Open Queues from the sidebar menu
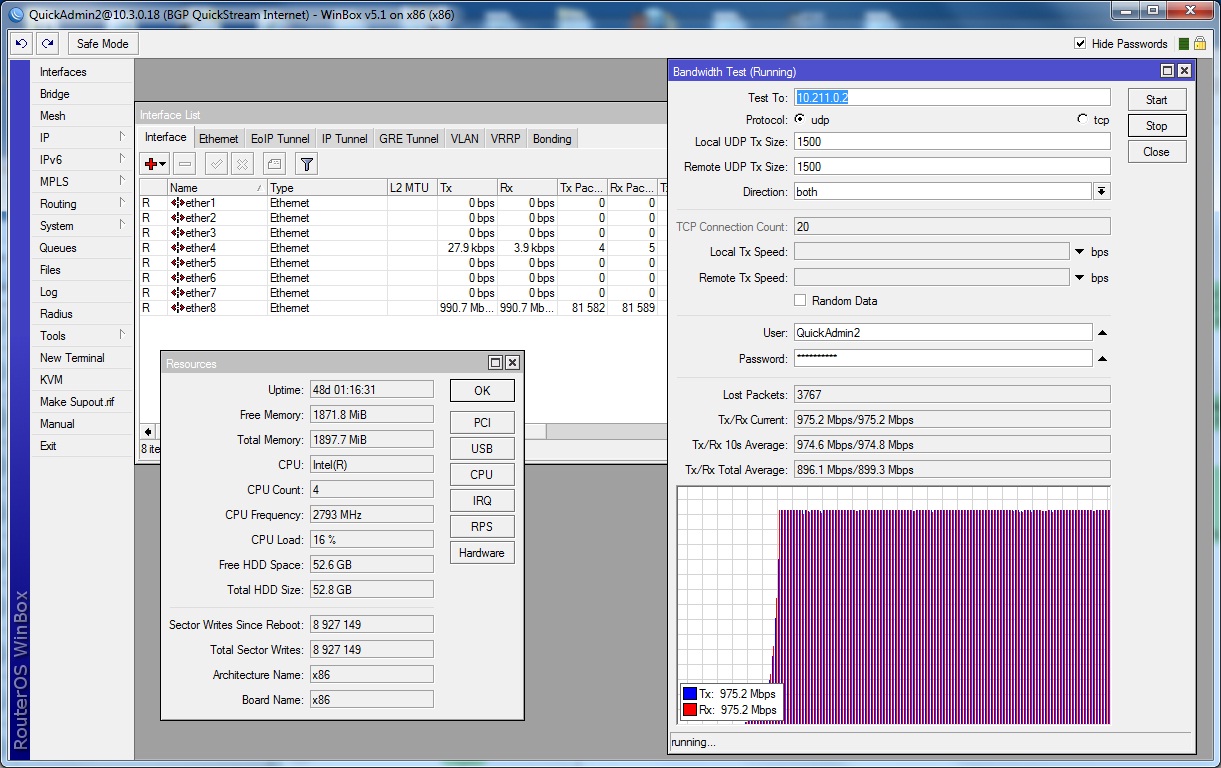 pyautogui.click(x=58, y=248)
